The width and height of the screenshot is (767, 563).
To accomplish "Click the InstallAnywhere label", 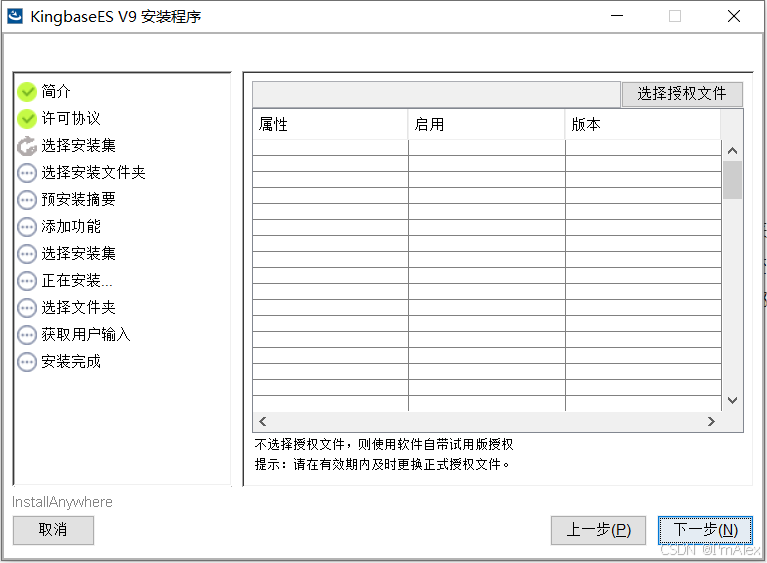I will coord(62,502).
